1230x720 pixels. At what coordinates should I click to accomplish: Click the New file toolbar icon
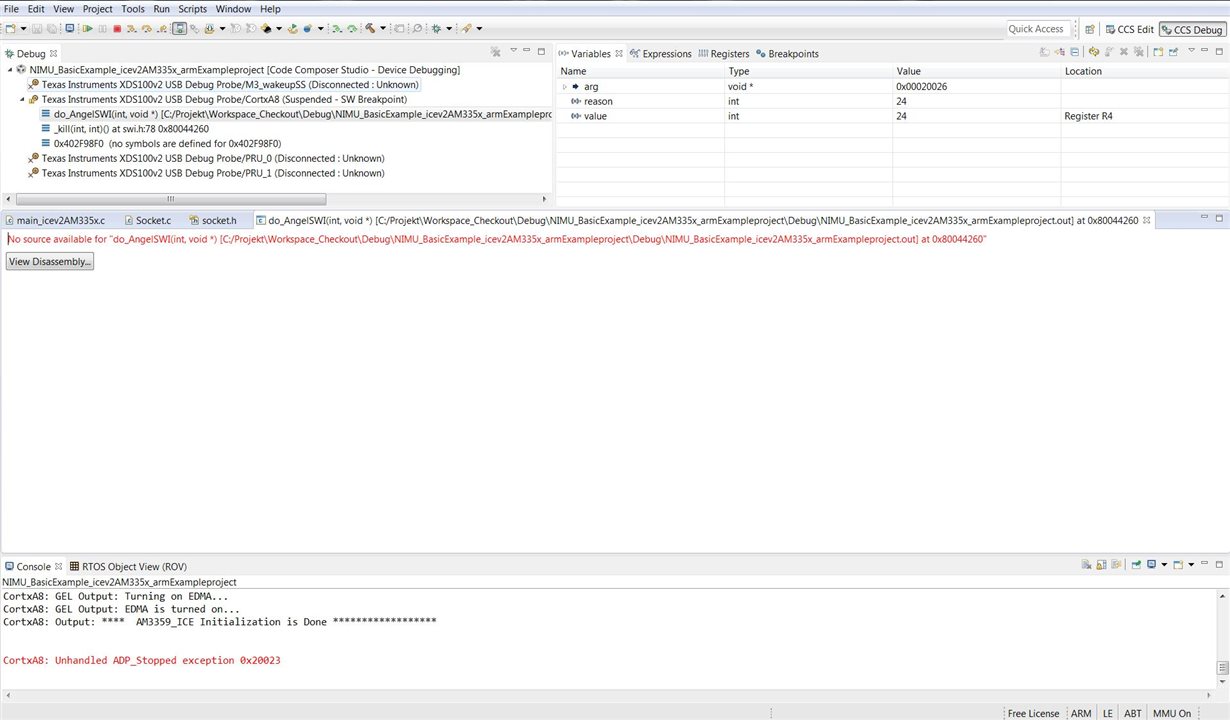[x=9, y=29]
